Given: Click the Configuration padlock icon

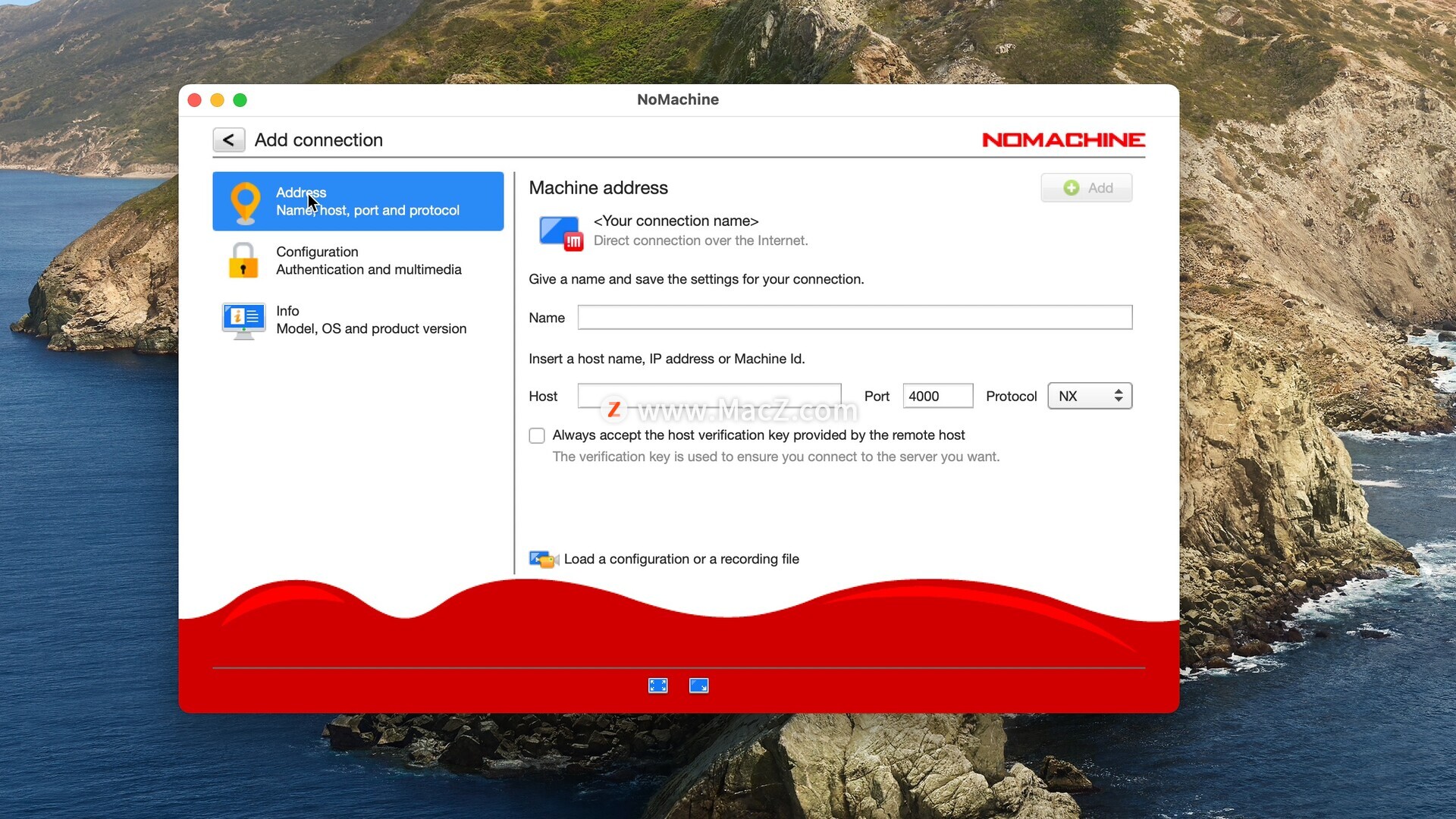Looking at the screenshot, I should pyautogui.click(x=243, y=261).
